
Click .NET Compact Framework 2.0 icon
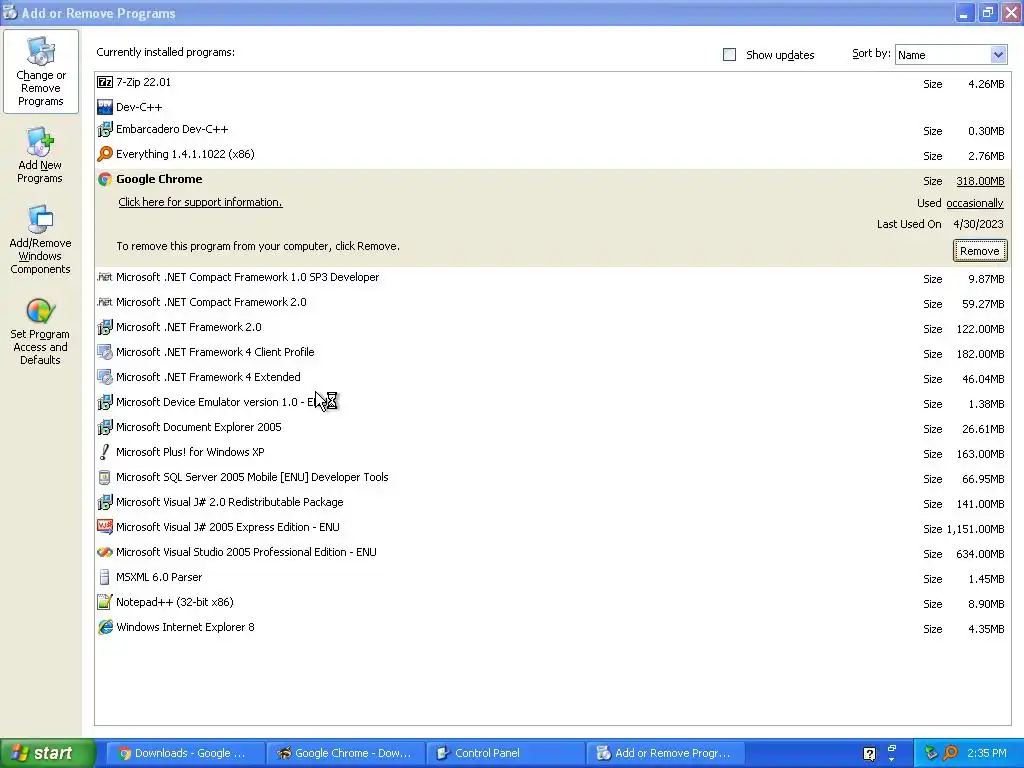104,302
